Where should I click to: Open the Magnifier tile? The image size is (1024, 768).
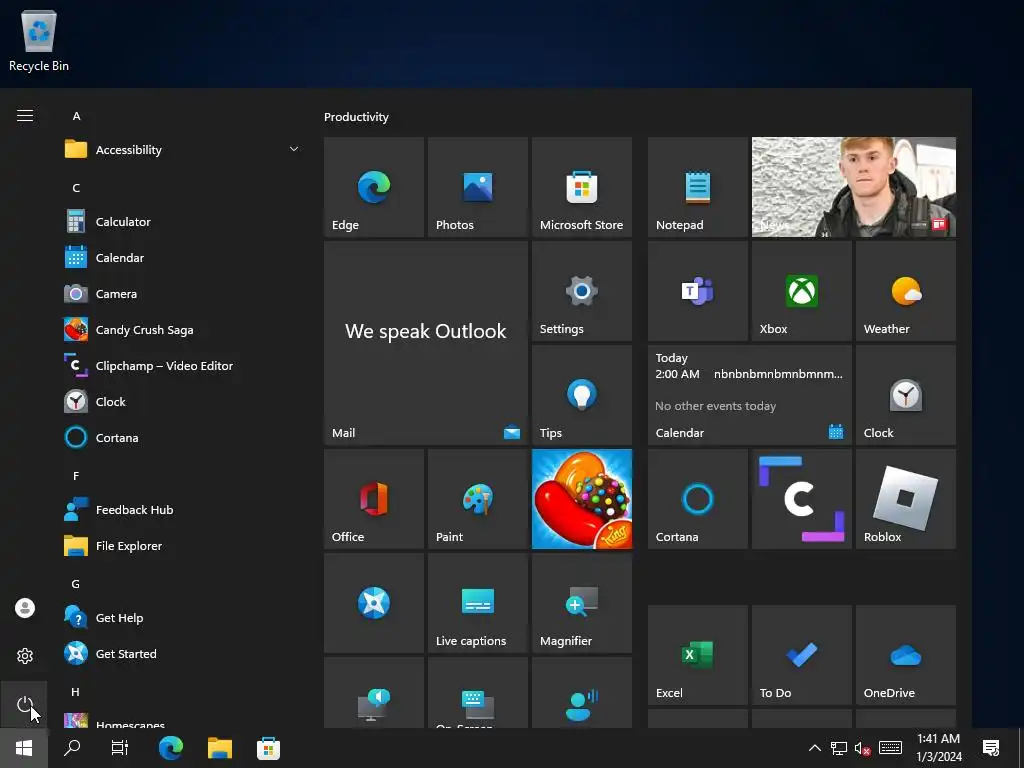582,603
